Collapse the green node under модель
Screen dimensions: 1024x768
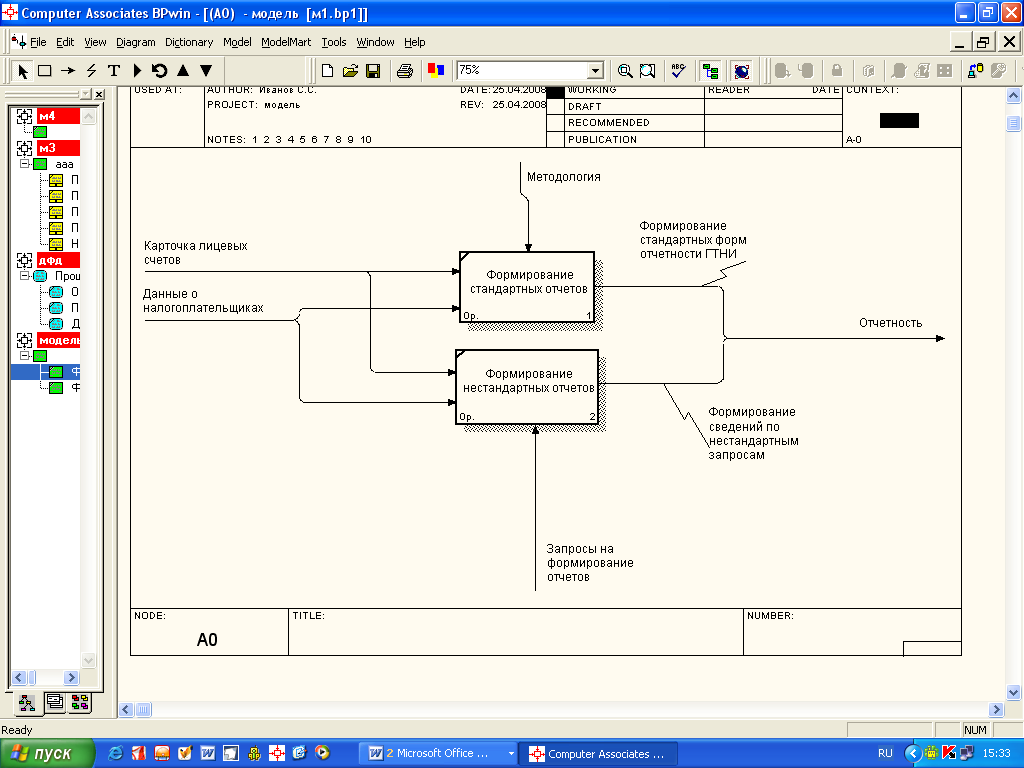click(x=24, y=355)
